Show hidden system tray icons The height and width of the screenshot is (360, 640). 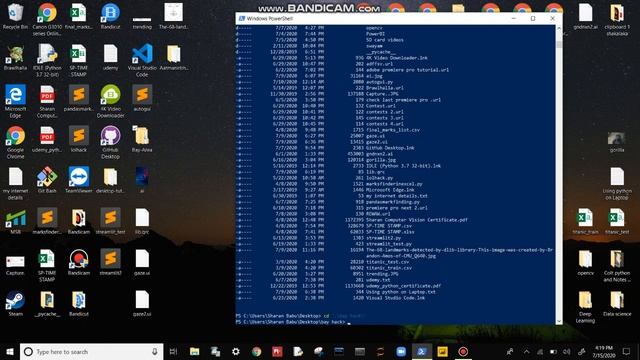[x=527, y=351]
